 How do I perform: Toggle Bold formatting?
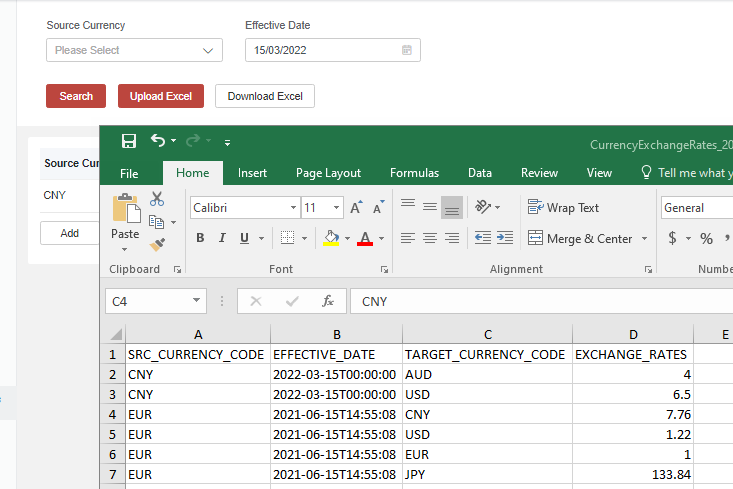click(x=200, y=238)
